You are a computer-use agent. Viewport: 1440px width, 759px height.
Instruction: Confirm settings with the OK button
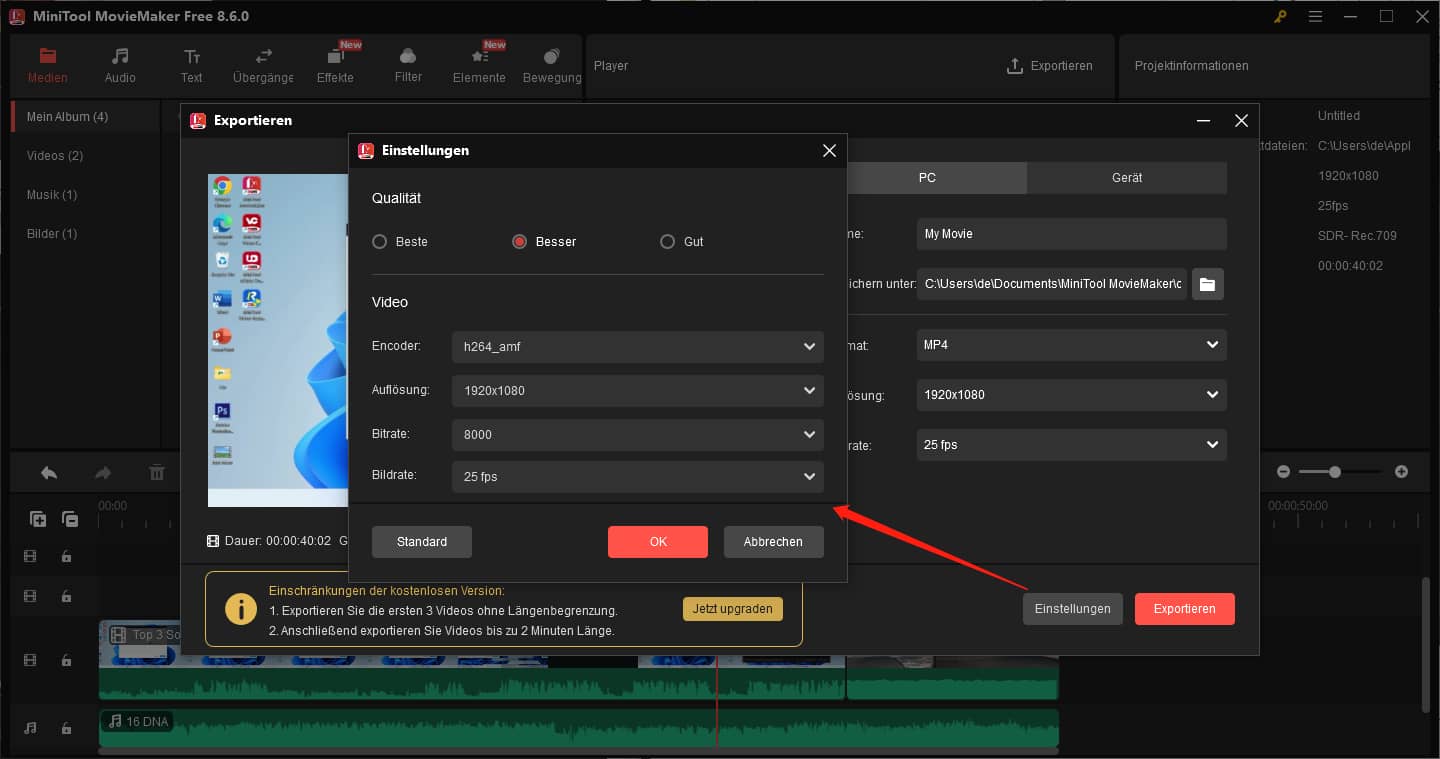(x=657, y=541)
